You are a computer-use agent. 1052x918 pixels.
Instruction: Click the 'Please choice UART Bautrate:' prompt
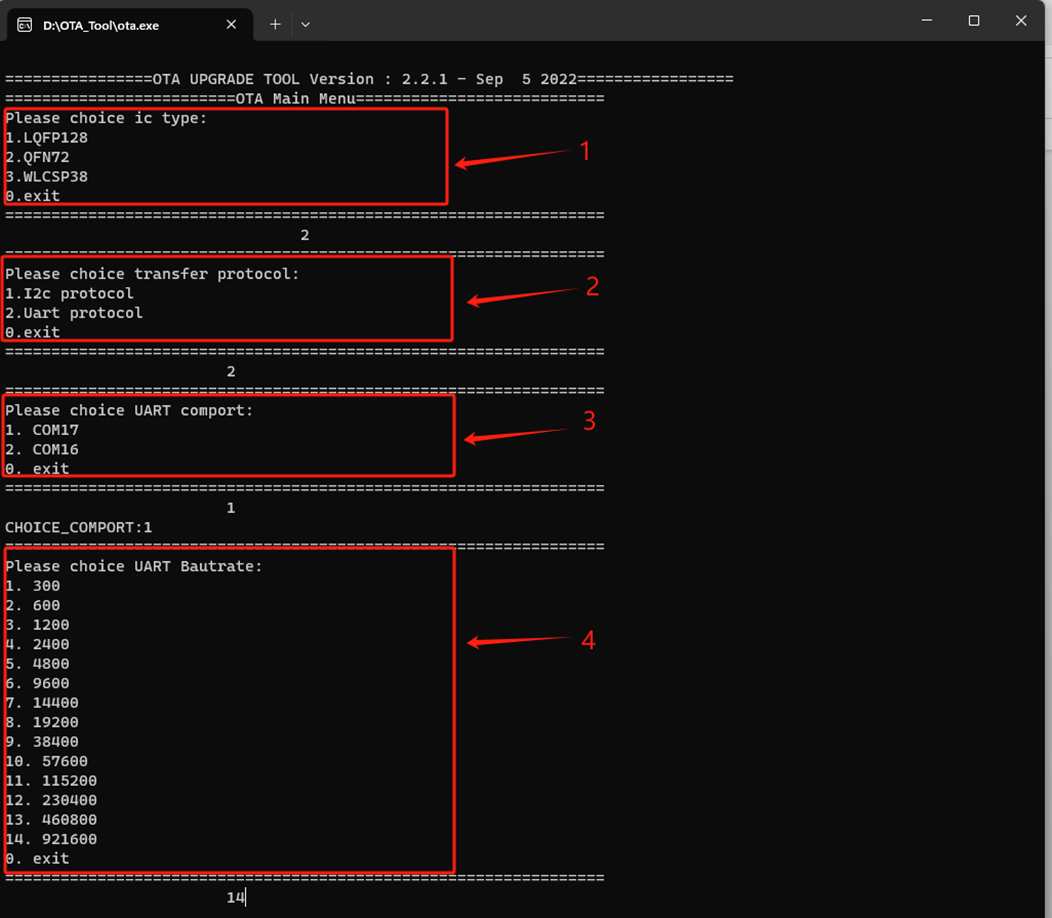[x=134, y=566]
